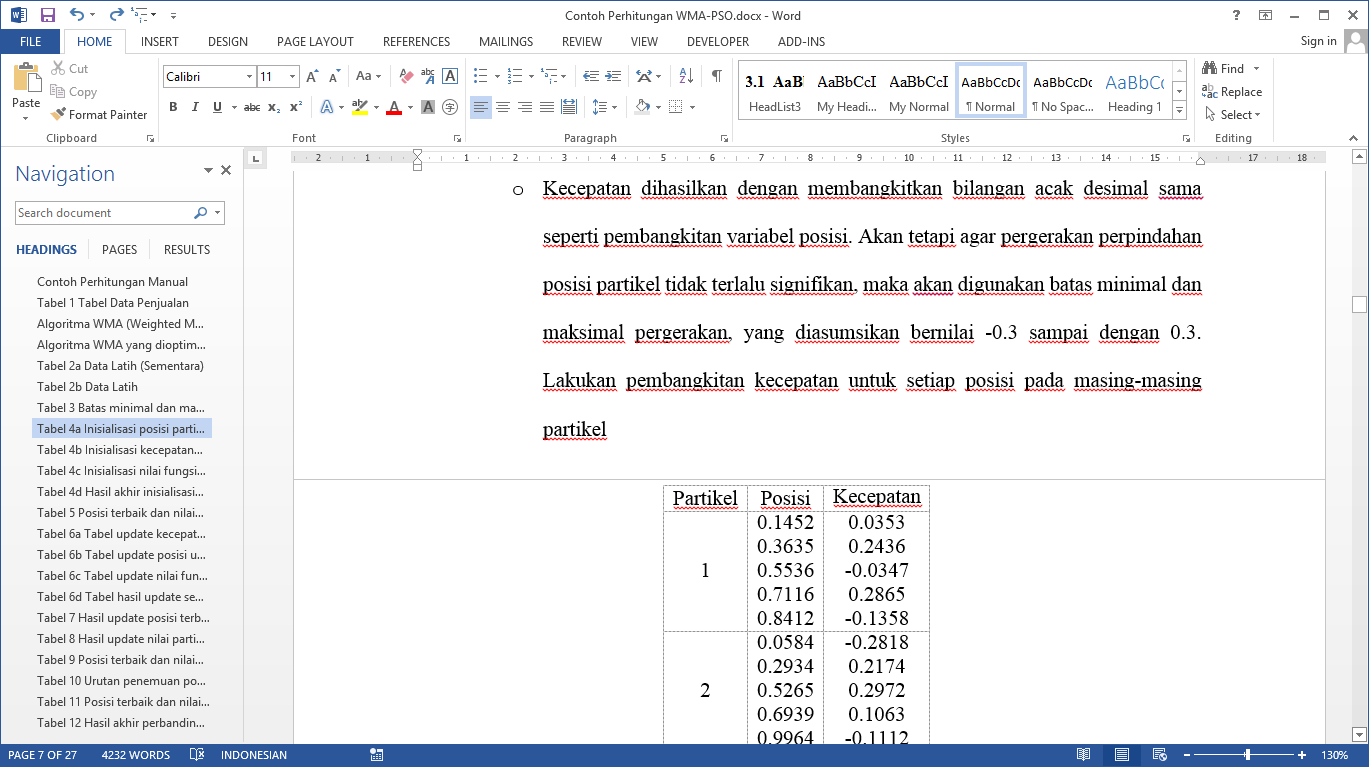
Task: Click the Save icon in quick access toolbar
Action: 47,15
